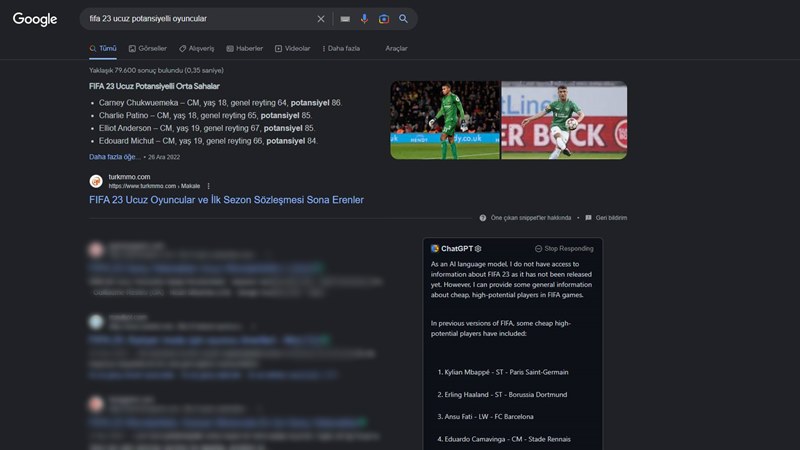Click the turkmmo.com Makale URL text
800x450 pixels.
(154, 186)
